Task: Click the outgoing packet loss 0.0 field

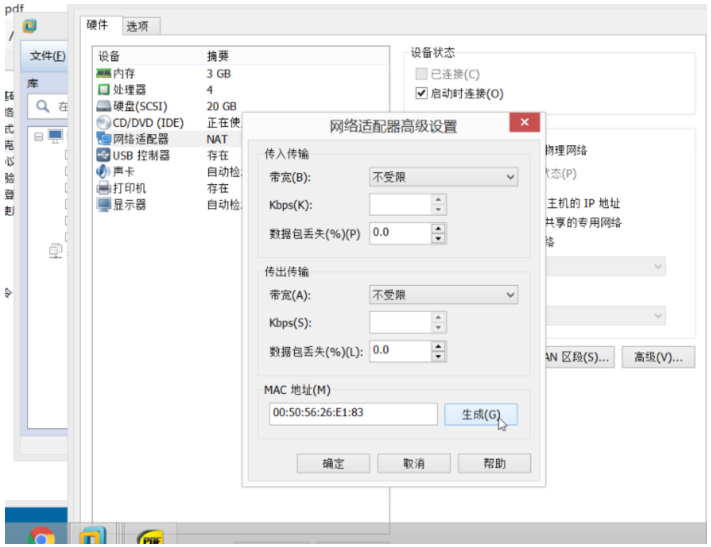Action: 400,352
